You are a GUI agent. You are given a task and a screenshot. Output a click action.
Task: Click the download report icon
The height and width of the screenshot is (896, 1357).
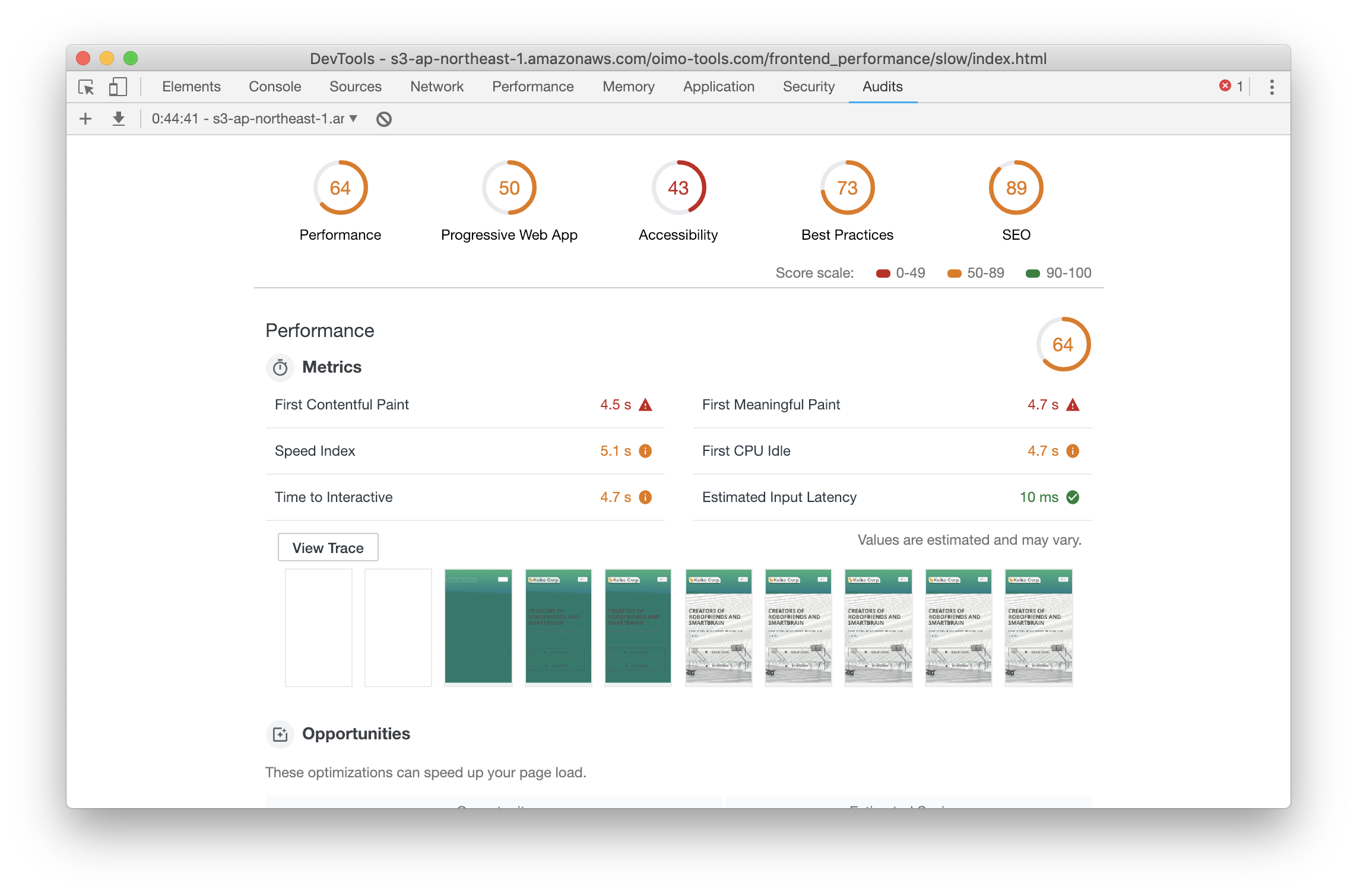click(119, 119)
